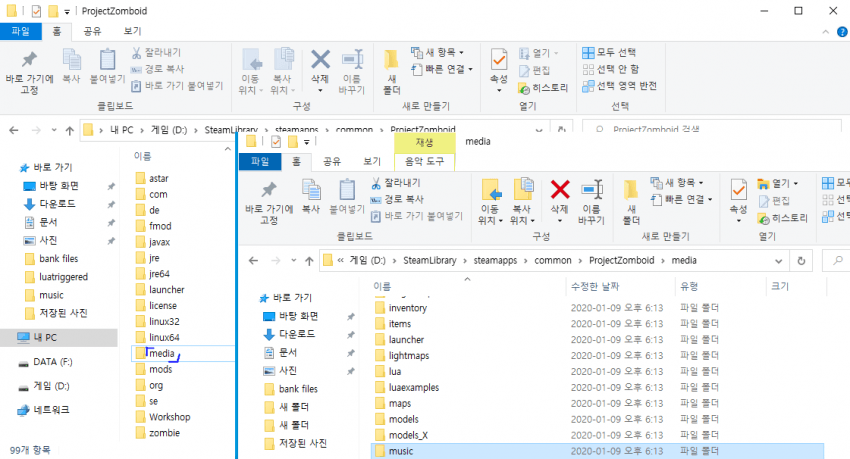The width and height of the screenshot is (850, 459).
Task: Click History (히스토리) in media window ribbon
Action: [x=783, y=218]
